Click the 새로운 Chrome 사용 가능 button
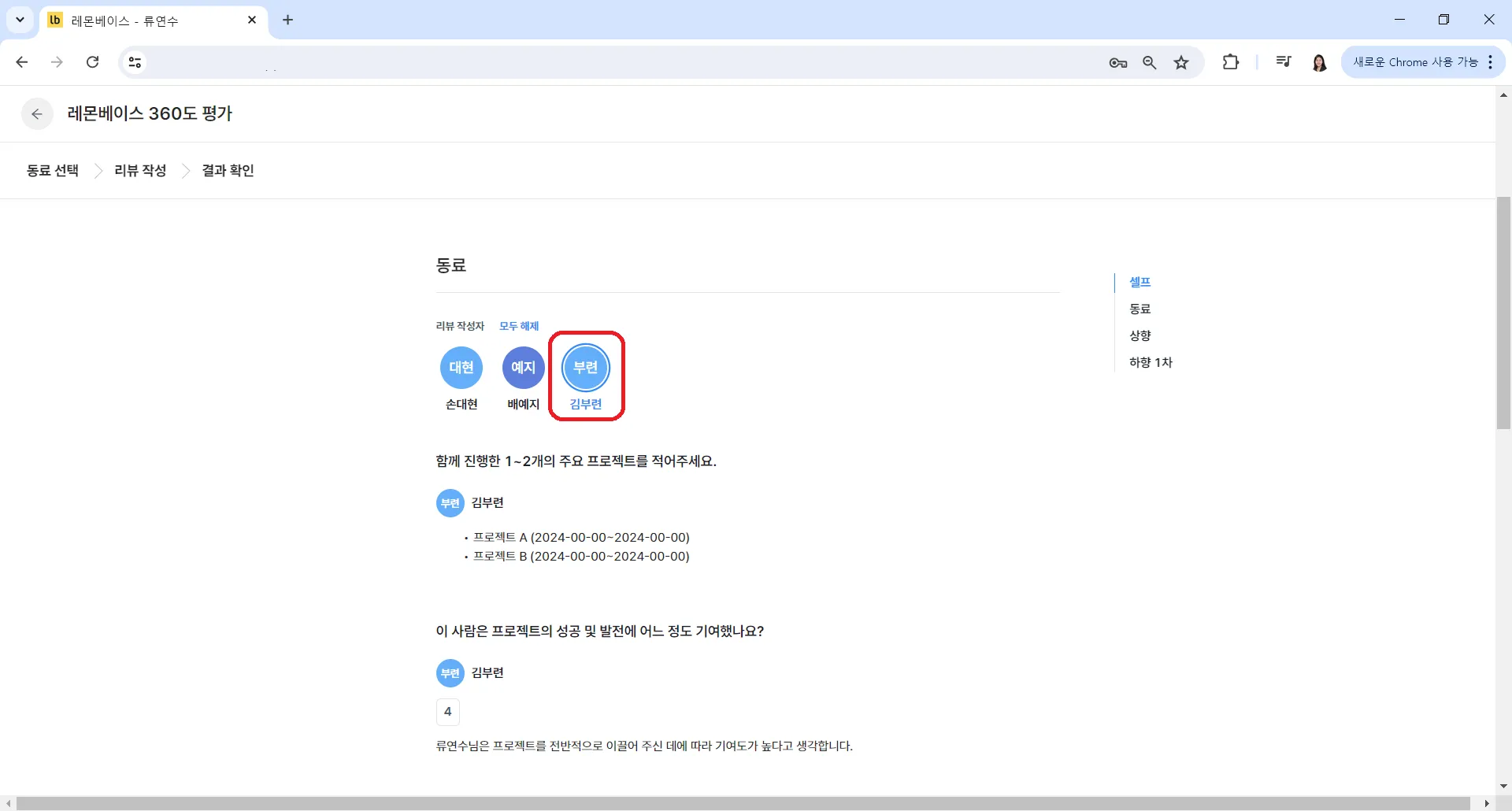Screen dimensions: 1512x811 pyautogui.click(x=1423, y=62)
